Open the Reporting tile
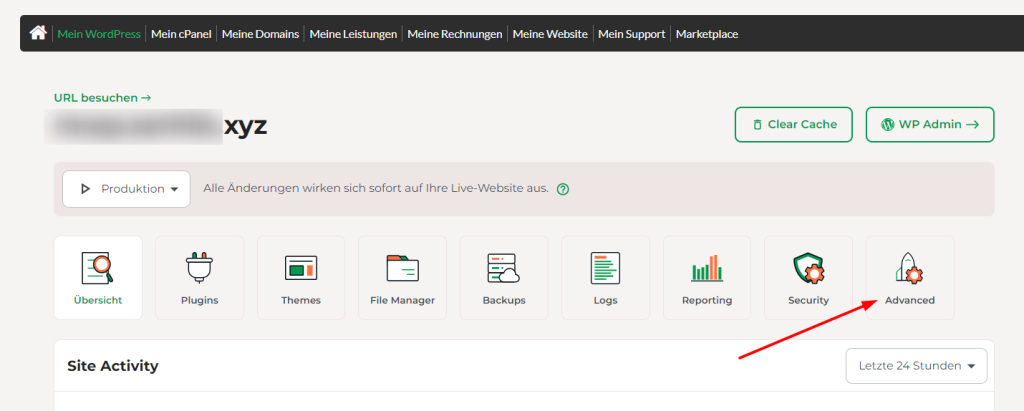 pos(707,278)
